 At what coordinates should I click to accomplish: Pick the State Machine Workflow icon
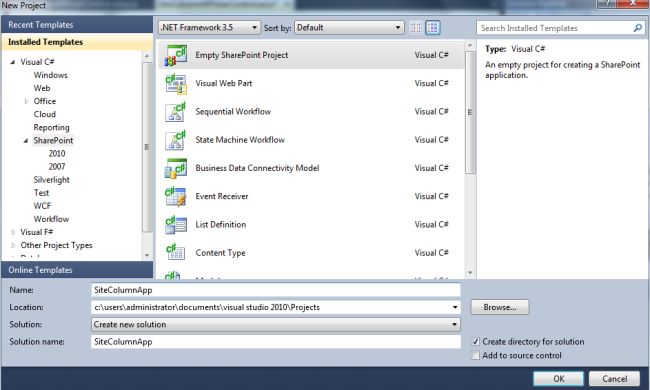point(176,140)
